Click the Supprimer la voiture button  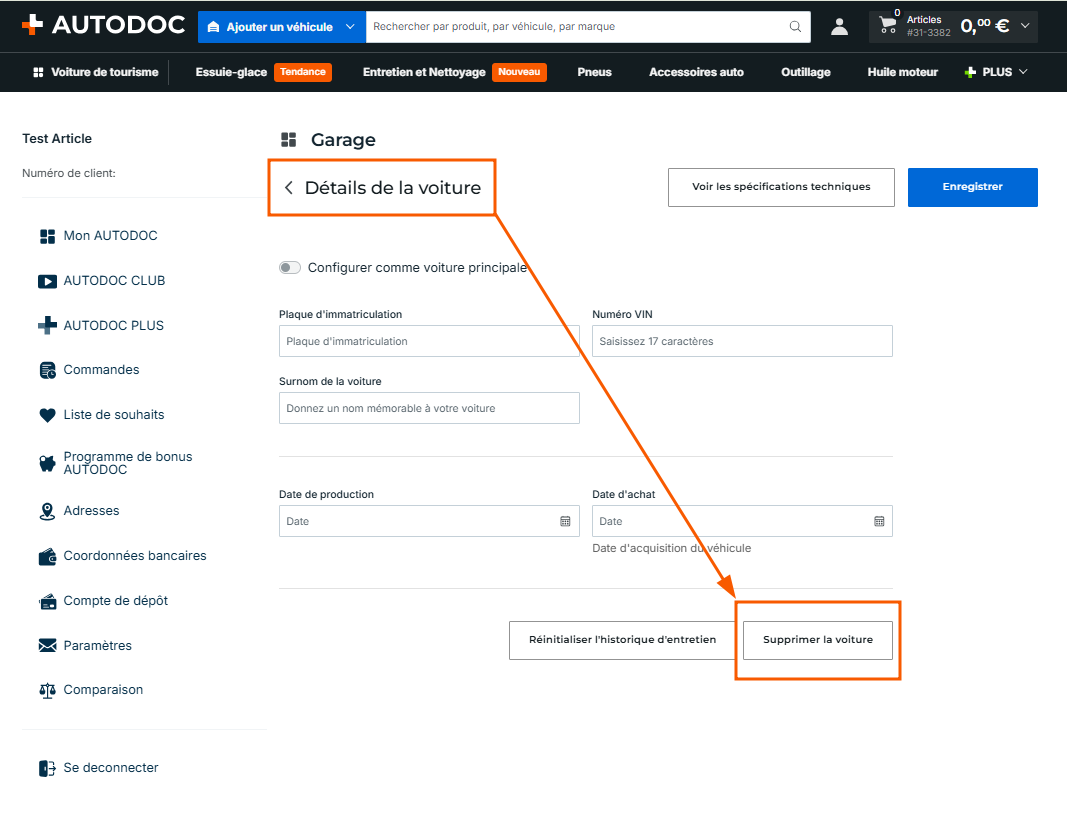pos(818,640)
